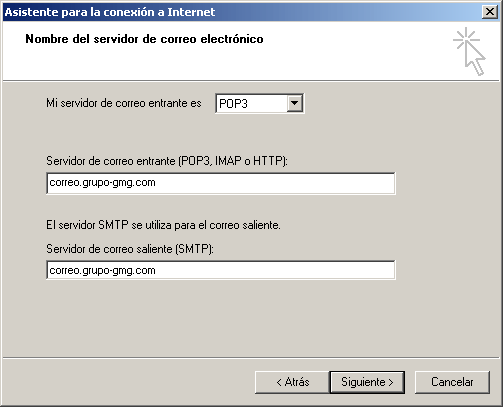Click the Cancelar button
503x407 pixels.
[452, 382]
